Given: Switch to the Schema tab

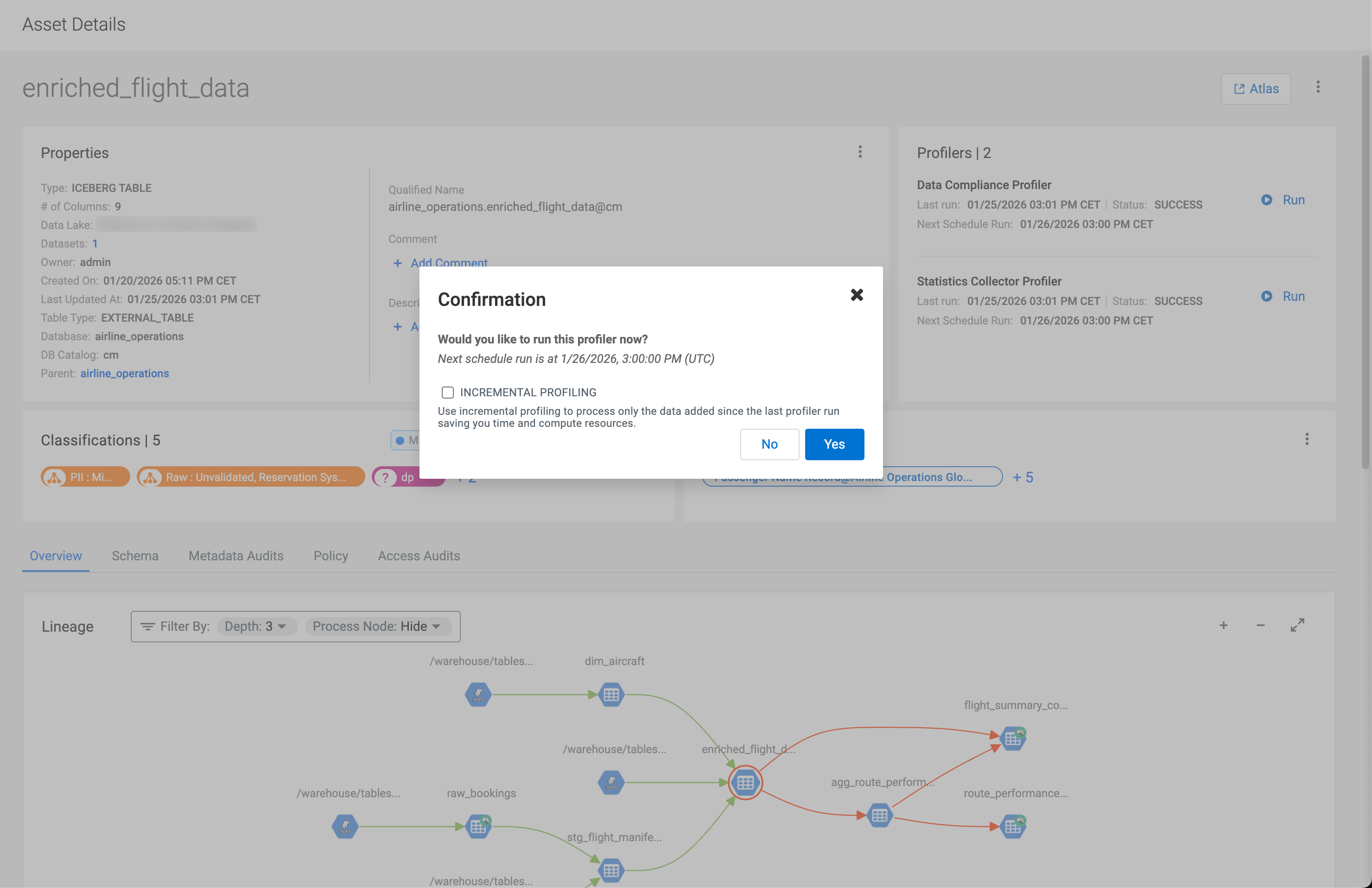Looking at the screenshot, I should (x=135, y=556).
